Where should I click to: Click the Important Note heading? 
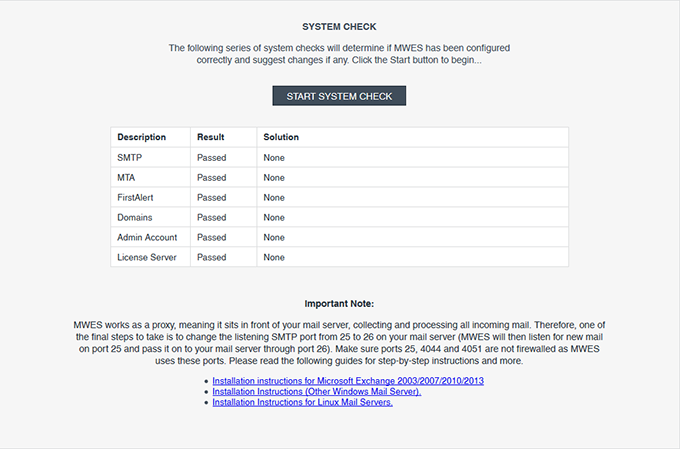(339, 303)
